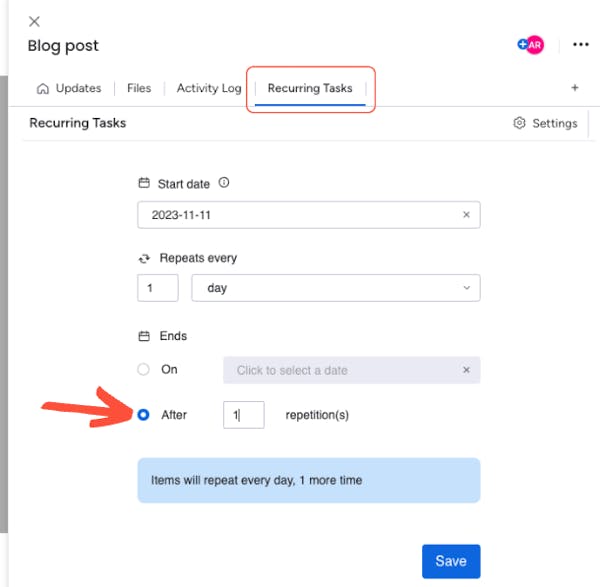Switch to the Recurring Tasks tab
This screenshot has width=600, height=587.
(310, 88)
